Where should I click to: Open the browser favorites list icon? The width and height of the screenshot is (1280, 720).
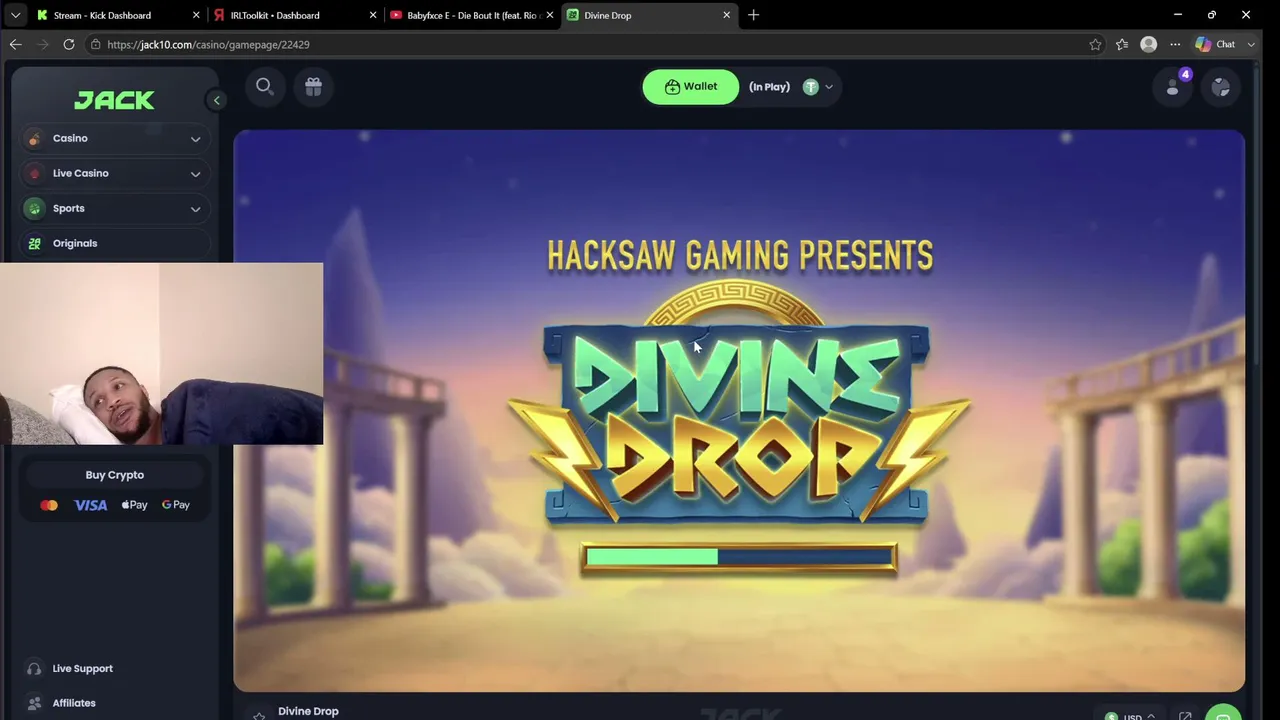1122,44
